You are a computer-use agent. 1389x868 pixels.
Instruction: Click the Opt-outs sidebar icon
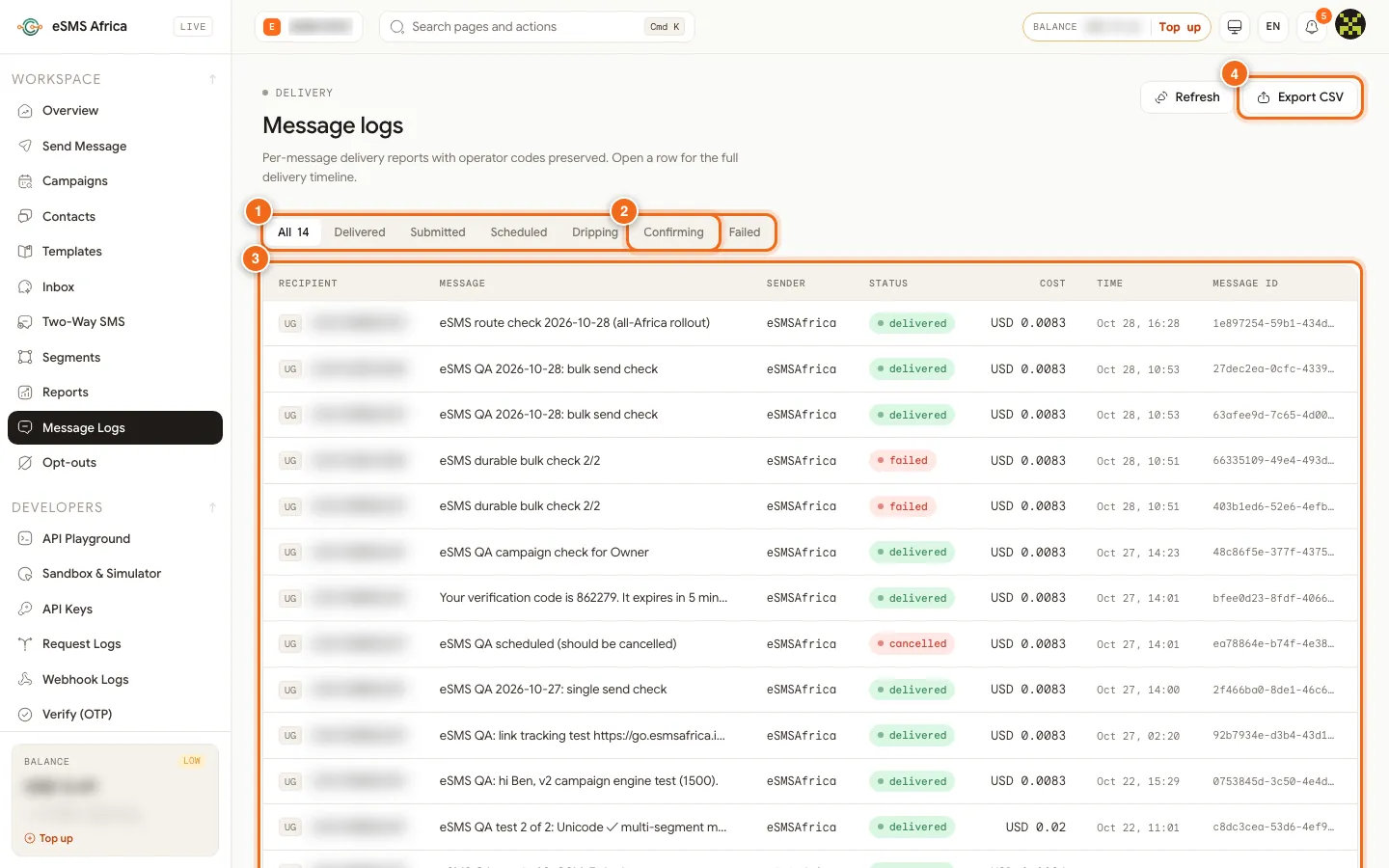[25, 463]
